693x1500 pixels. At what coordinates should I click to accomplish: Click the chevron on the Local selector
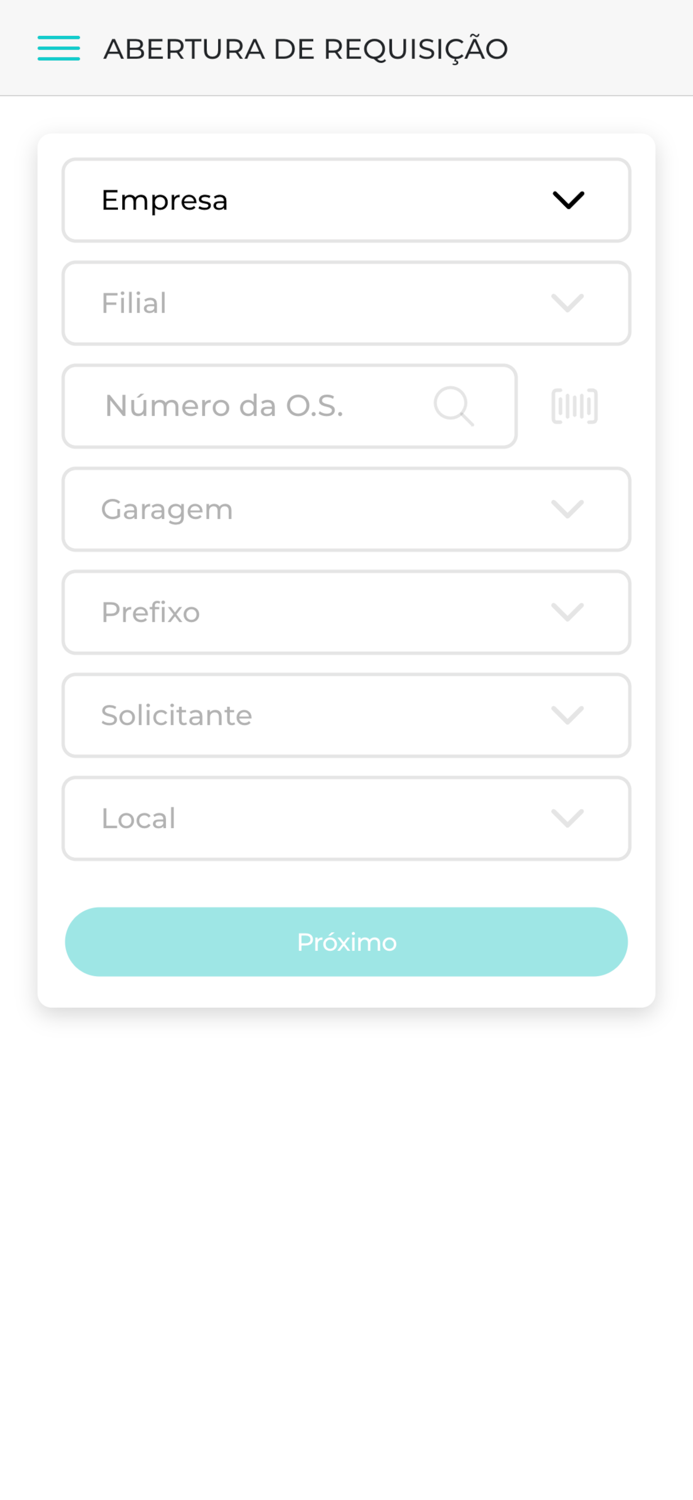pos(568,817)
